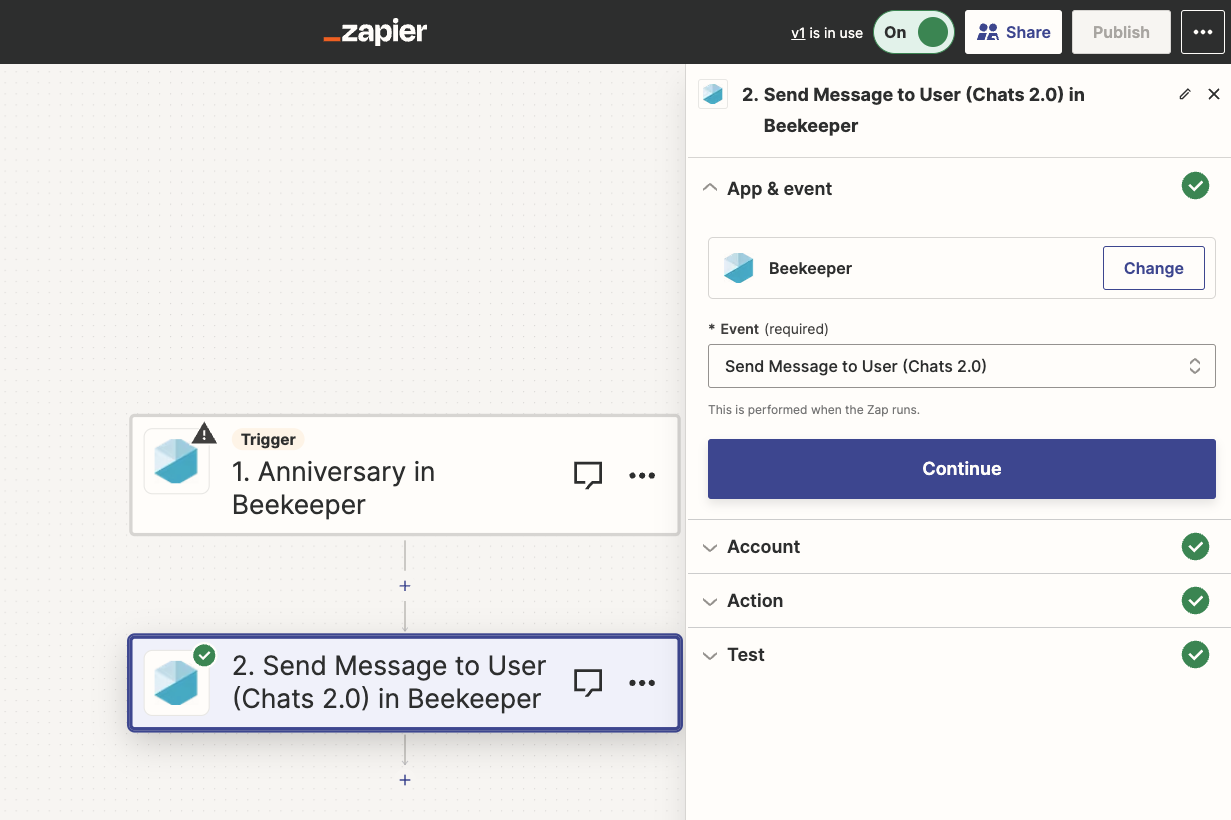Click the App & event green checkmark
The image size is (1231, 820).
pos(1195,185)
